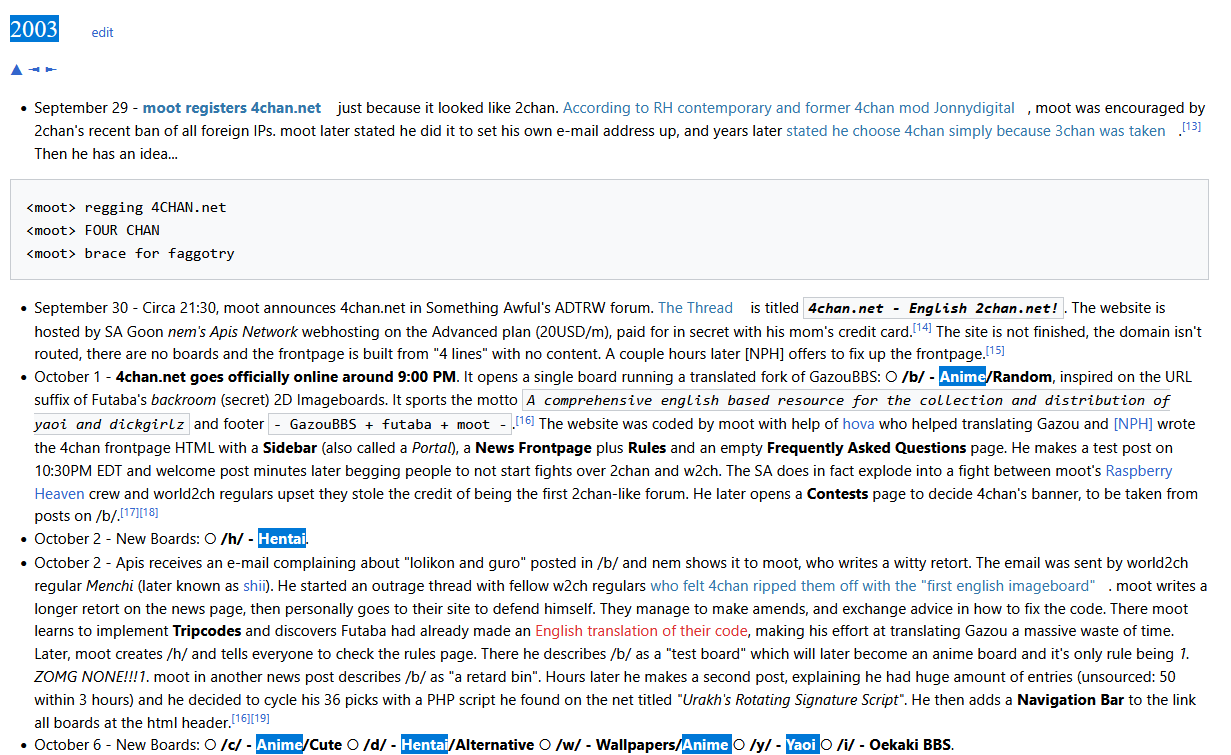Click citation [16] after the footer code box
Screen dimensions: 1231x755
click(x=525, y=420)
